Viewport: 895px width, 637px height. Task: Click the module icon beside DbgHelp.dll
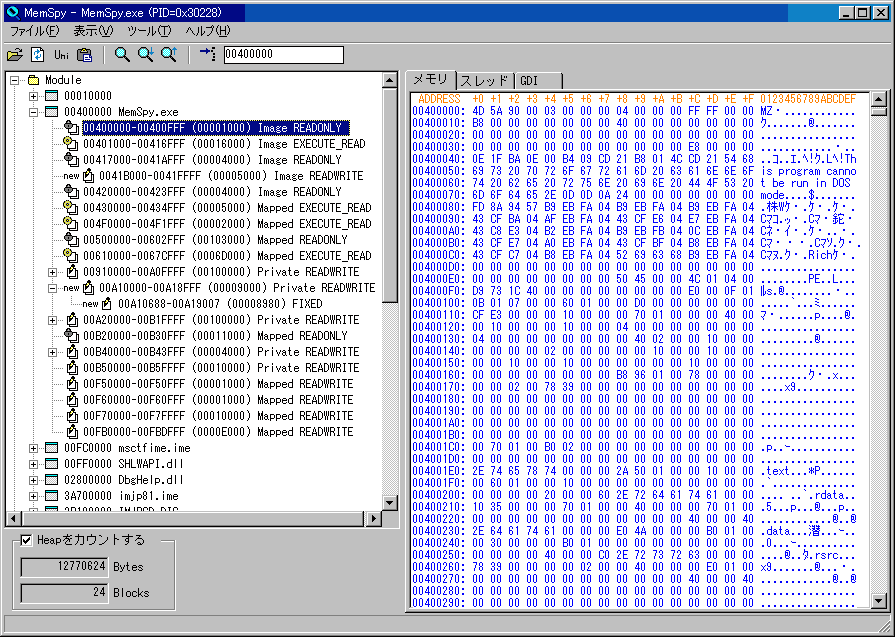pyautogui.click(x=51, y=479)
